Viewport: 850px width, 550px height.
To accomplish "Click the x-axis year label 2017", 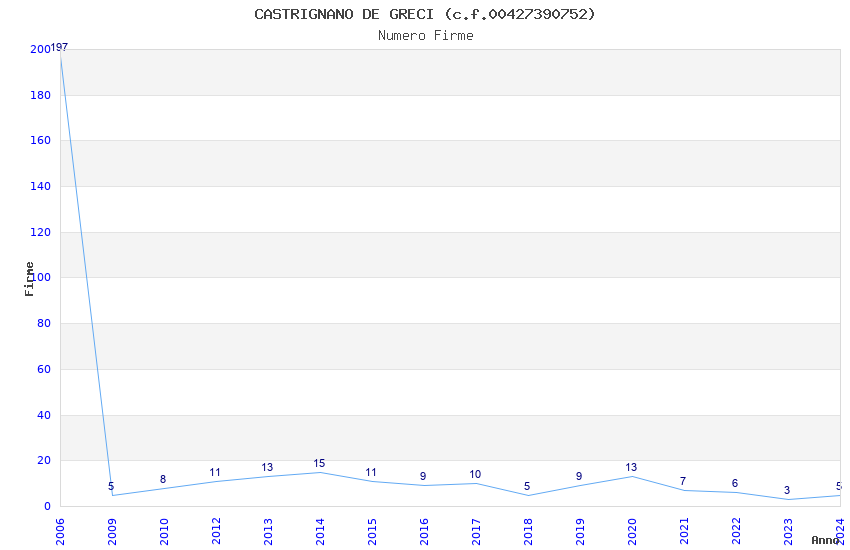I will (476, 531).
